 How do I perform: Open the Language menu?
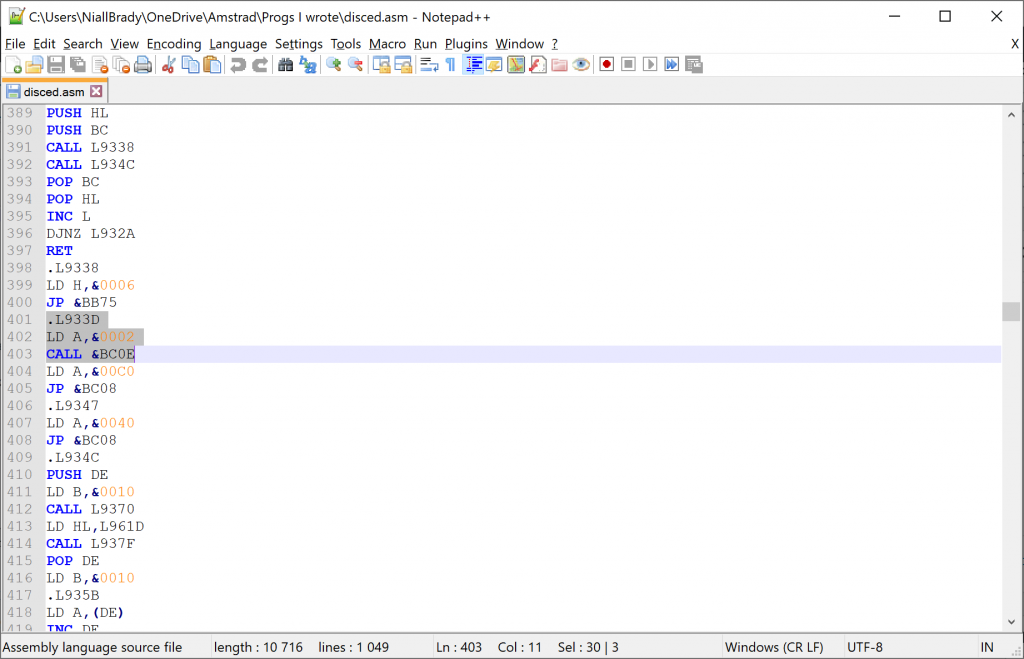(238, 44)
